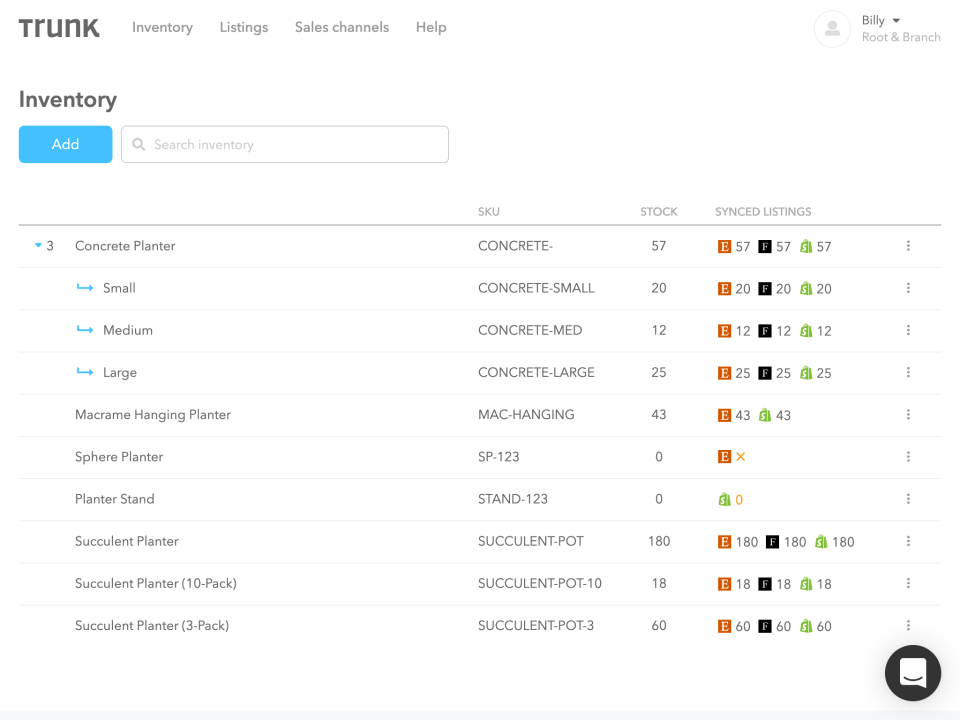Open the Sales channels page
This screenshot has width=960, height=720.
(x=342, y=27)
